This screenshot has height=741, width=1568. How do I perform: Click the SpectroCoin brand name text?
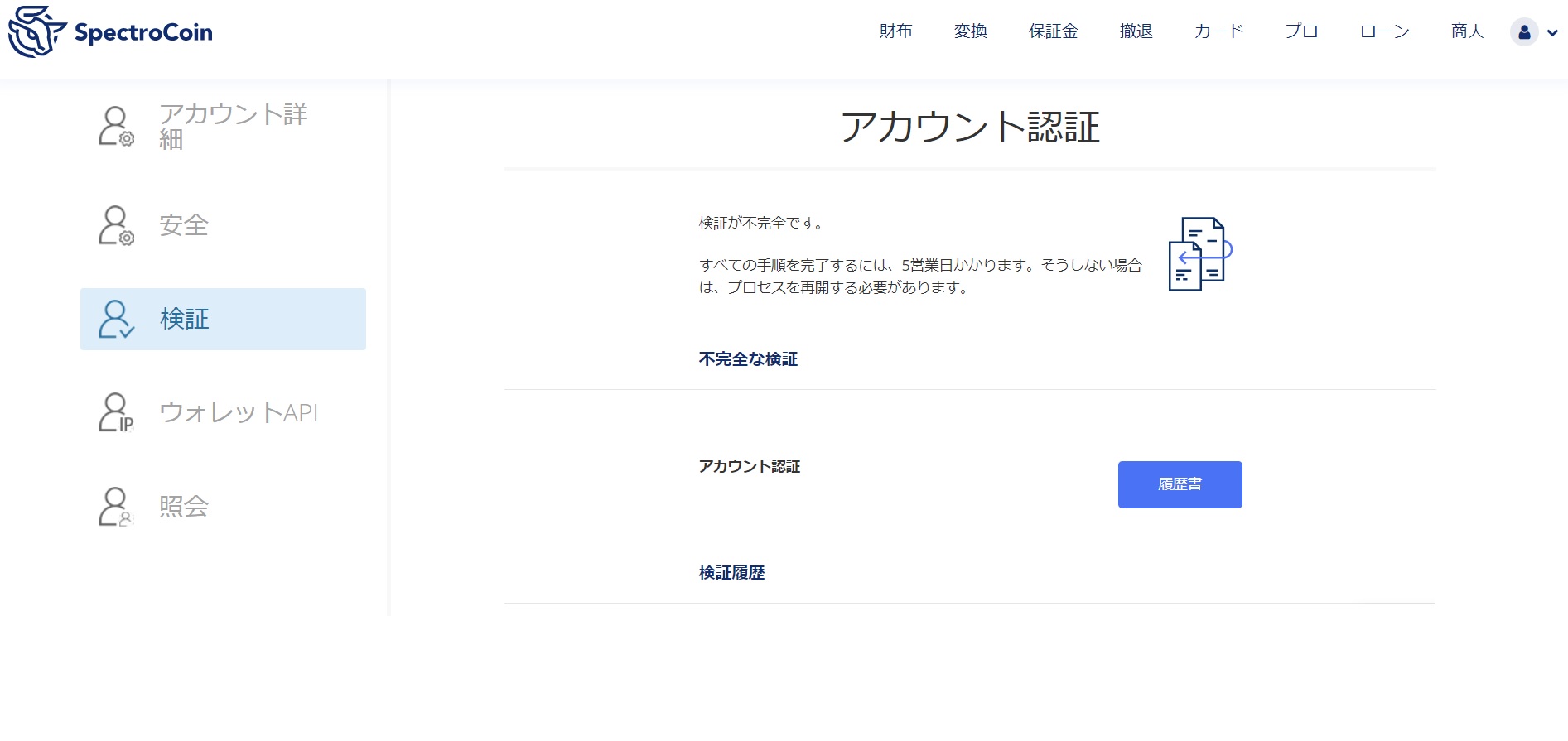click(x=143, y=32)
